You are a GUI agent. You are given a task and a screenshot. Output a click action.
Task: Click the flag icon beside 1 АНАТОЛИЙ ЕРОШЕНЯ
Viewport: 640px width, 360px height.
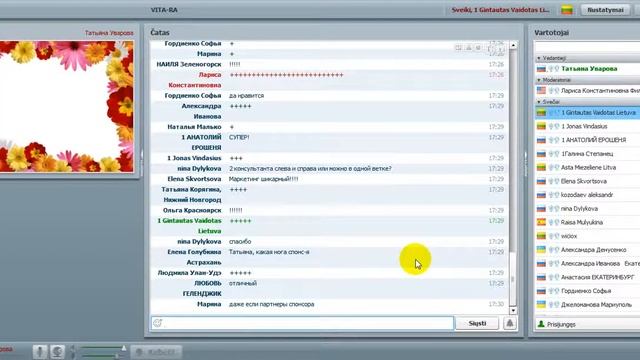click(541, 140)
